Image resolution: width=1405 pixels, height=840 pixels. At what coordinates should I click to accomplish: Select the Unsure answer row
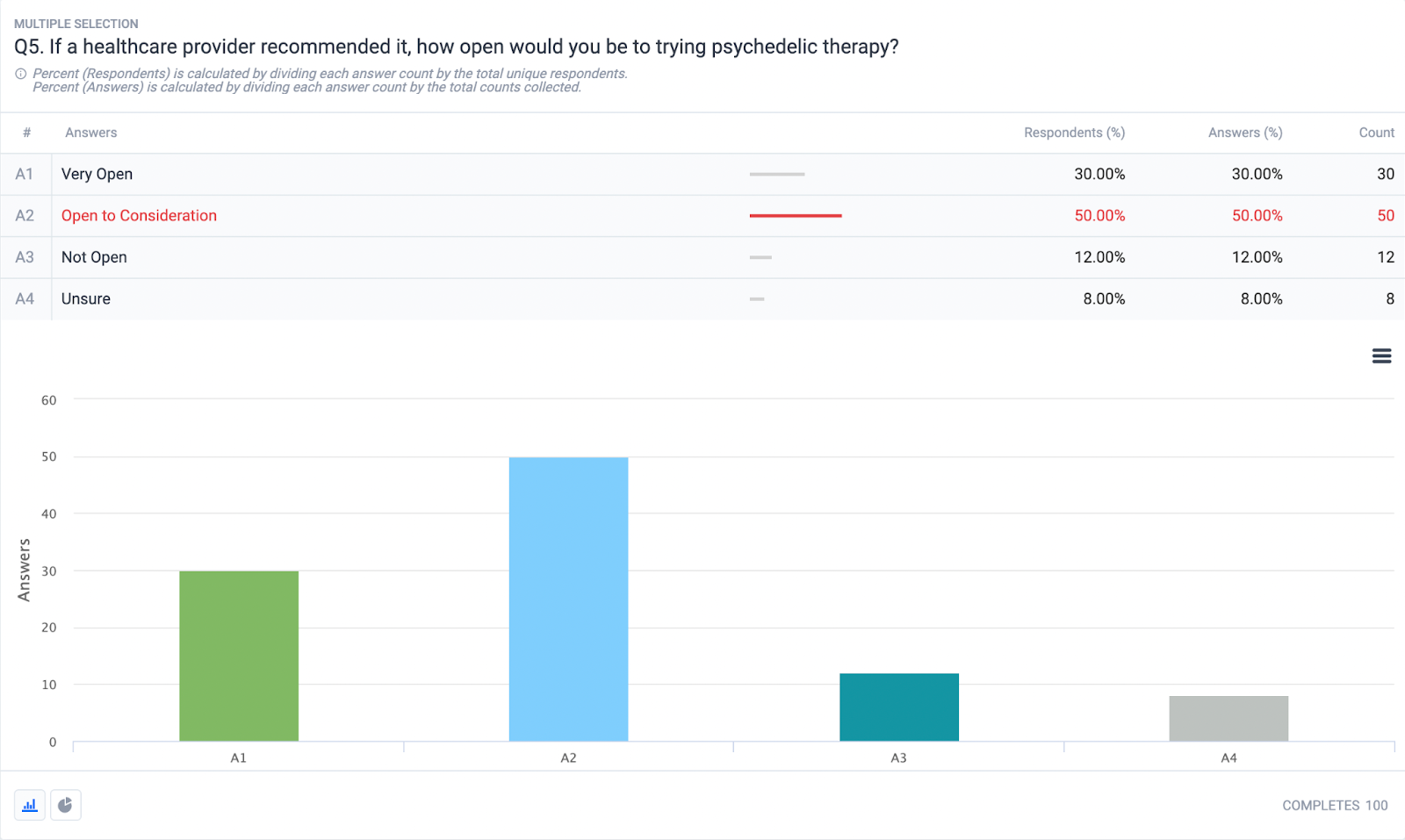(x=86, y=298)
